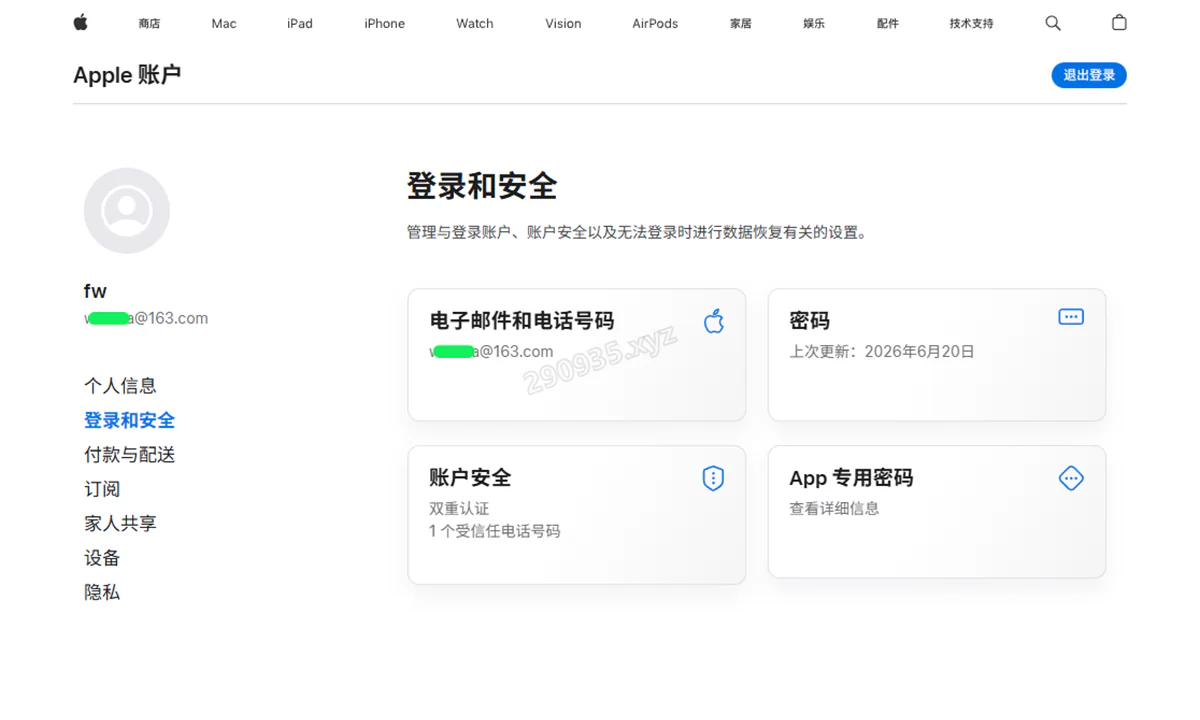
Task: Open the 密码 card
Action: point(937,355)
